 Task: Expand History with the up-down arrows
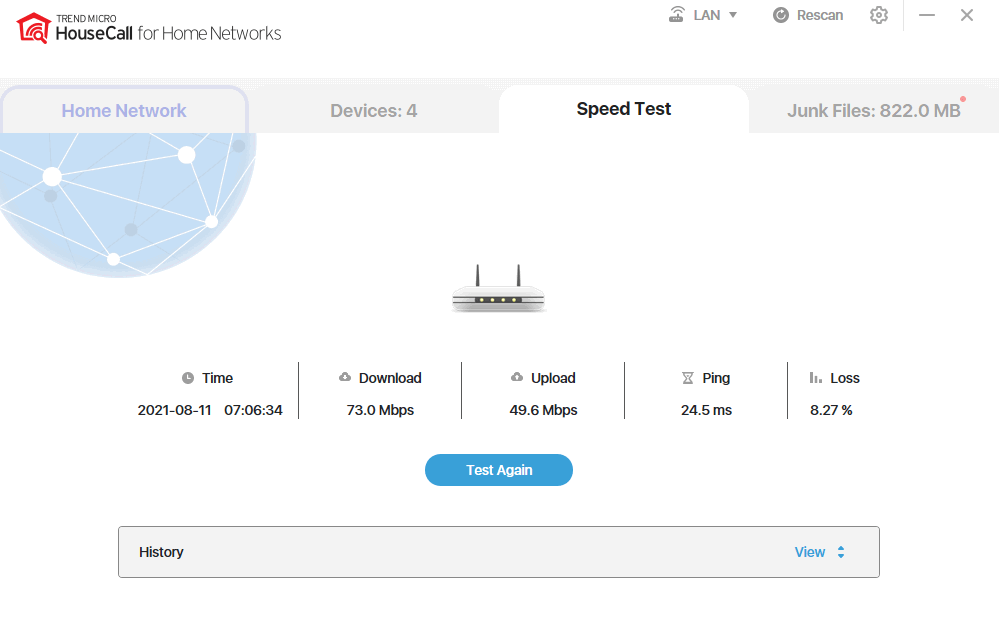841,552
